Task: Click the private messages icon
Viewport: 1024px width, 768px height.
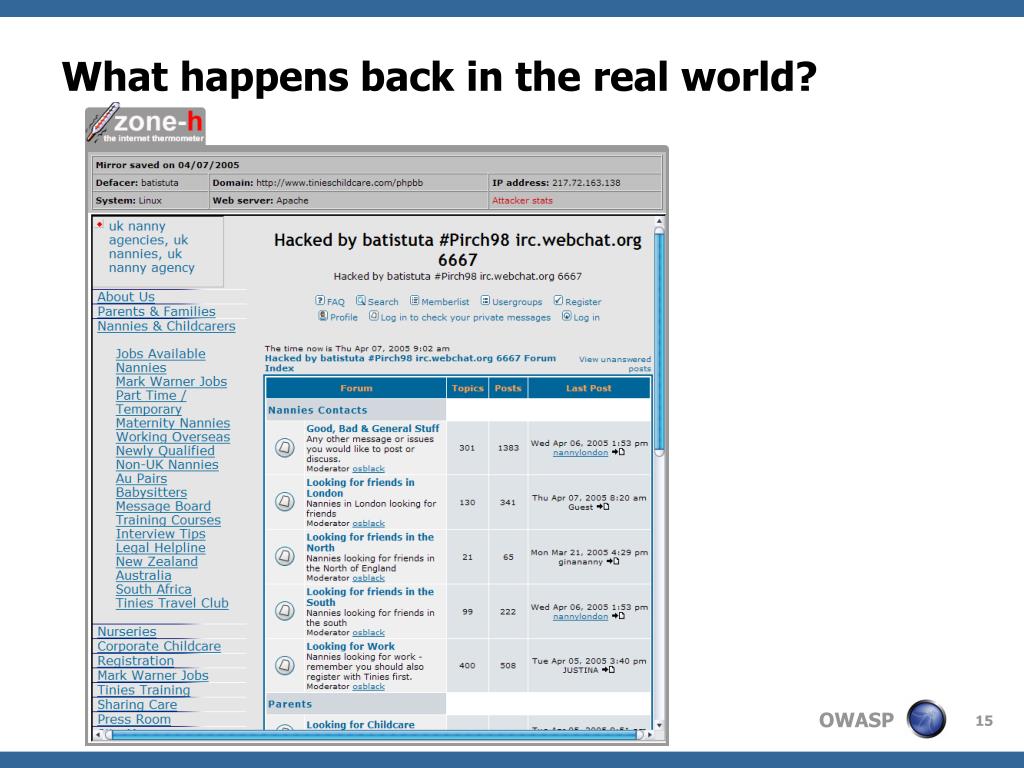Action: point(374,316)
